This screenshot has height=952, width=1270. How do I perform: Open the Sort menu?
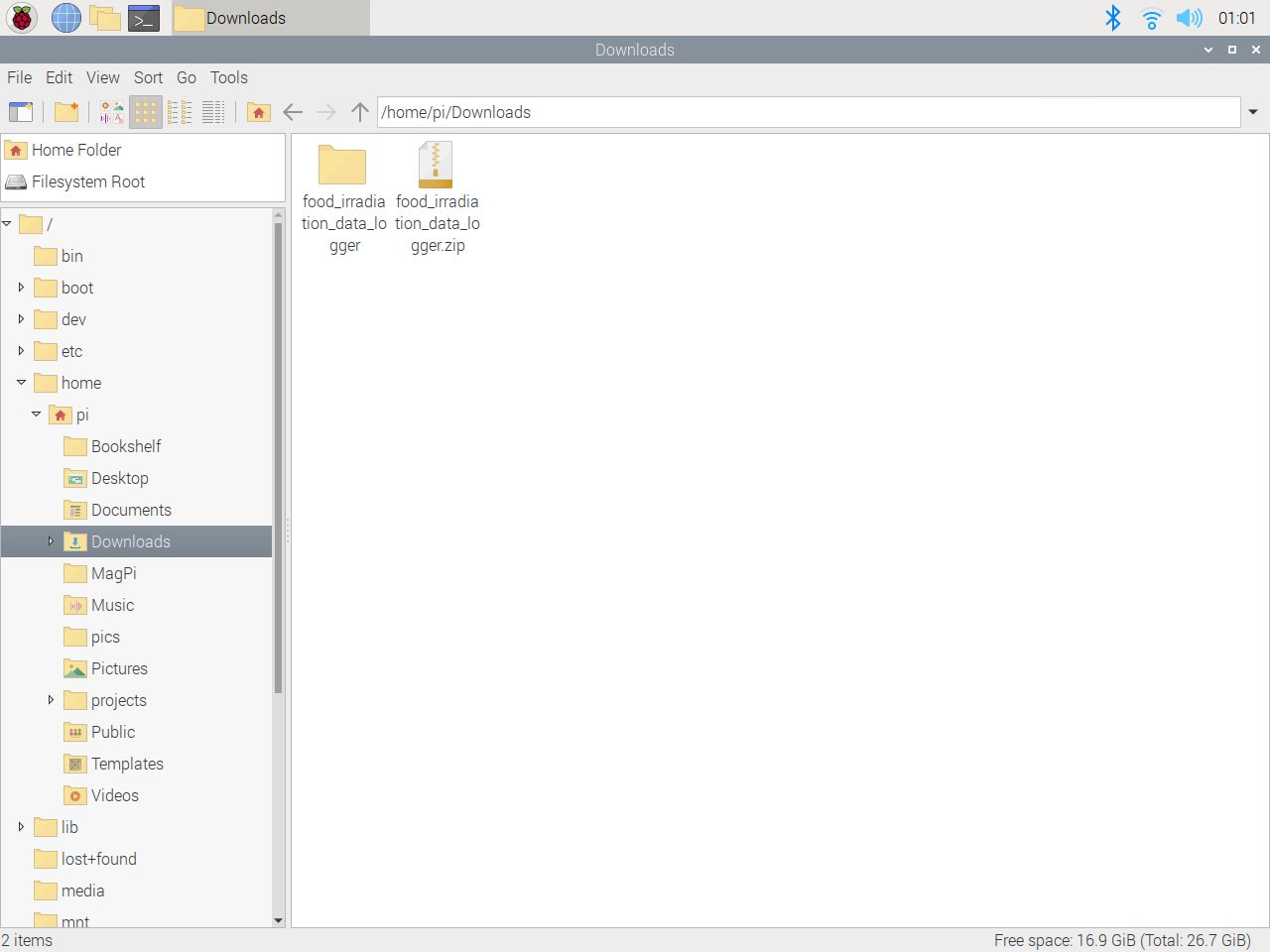click(148, 77)
